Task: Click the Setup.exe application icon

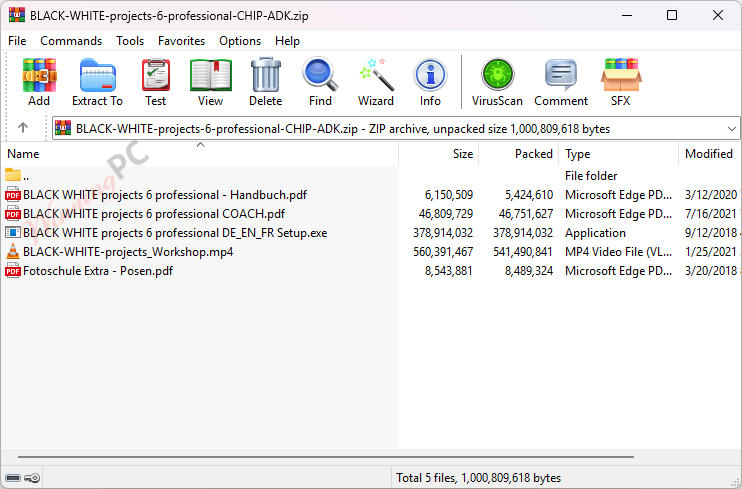Action: [x=13, y=232]
